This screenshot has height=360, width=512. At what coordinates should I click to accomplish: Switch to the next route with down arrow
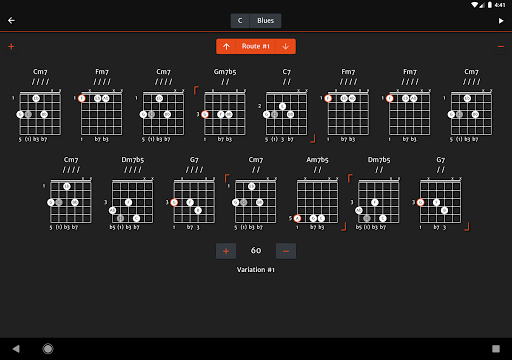286,46
